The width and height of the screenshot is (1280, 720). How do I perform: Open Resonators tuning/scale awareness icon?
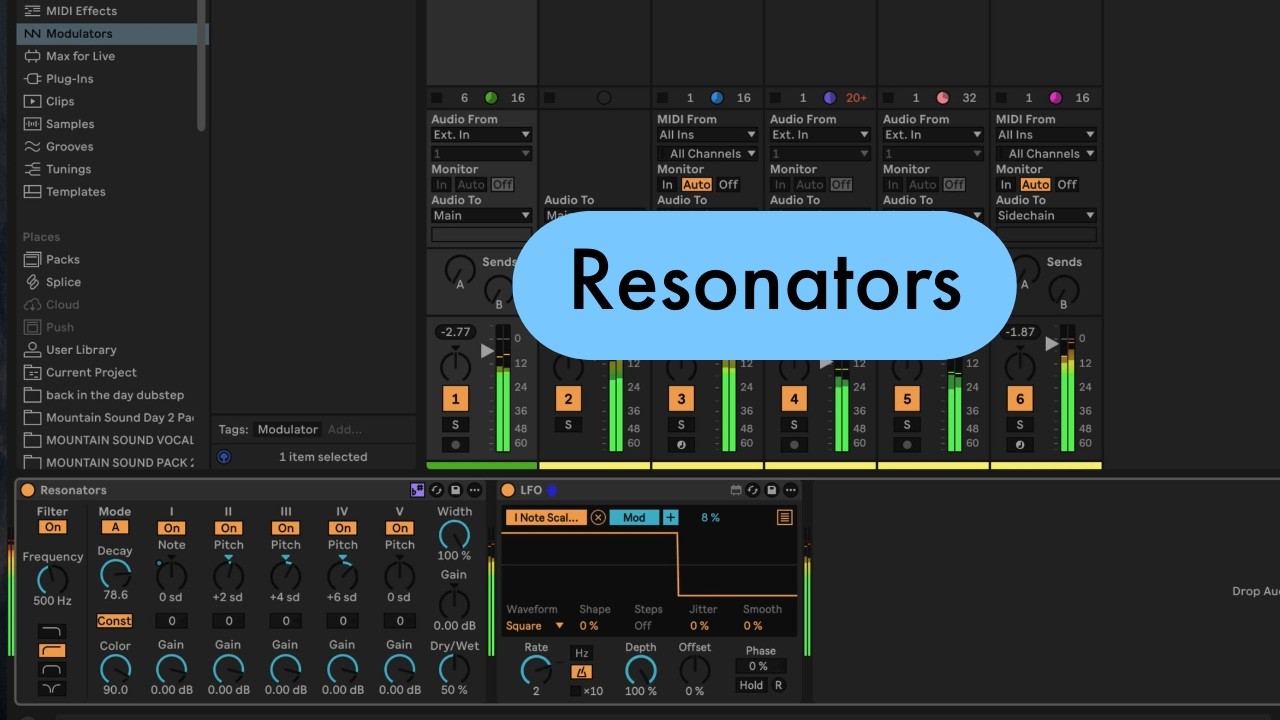tap(418, 490)
